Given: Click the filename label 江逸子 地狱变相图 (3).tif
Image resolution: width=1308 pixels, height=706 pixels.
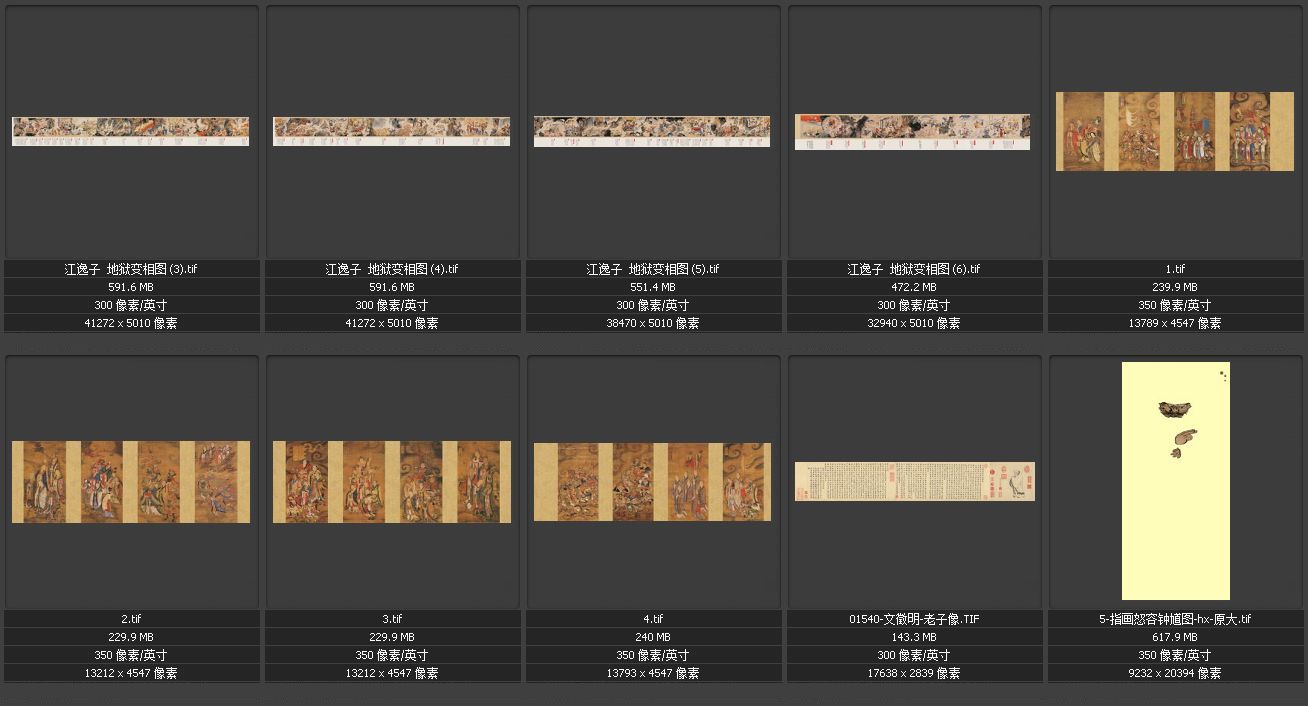Looking at the screenshot, I should pos(131,269).
